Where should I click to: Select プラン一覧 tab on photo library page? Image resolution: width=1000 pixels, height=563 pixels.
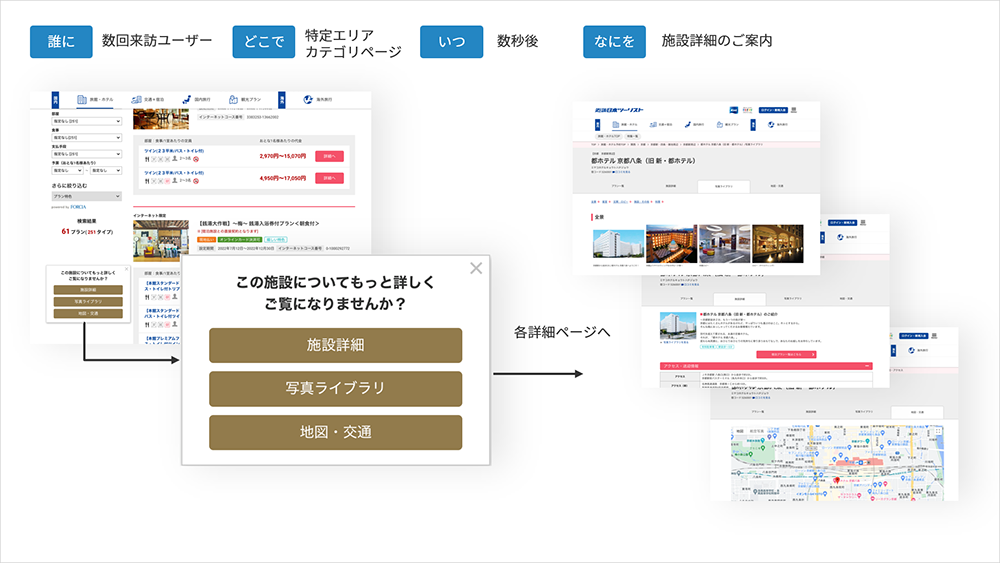pos(618,186)
